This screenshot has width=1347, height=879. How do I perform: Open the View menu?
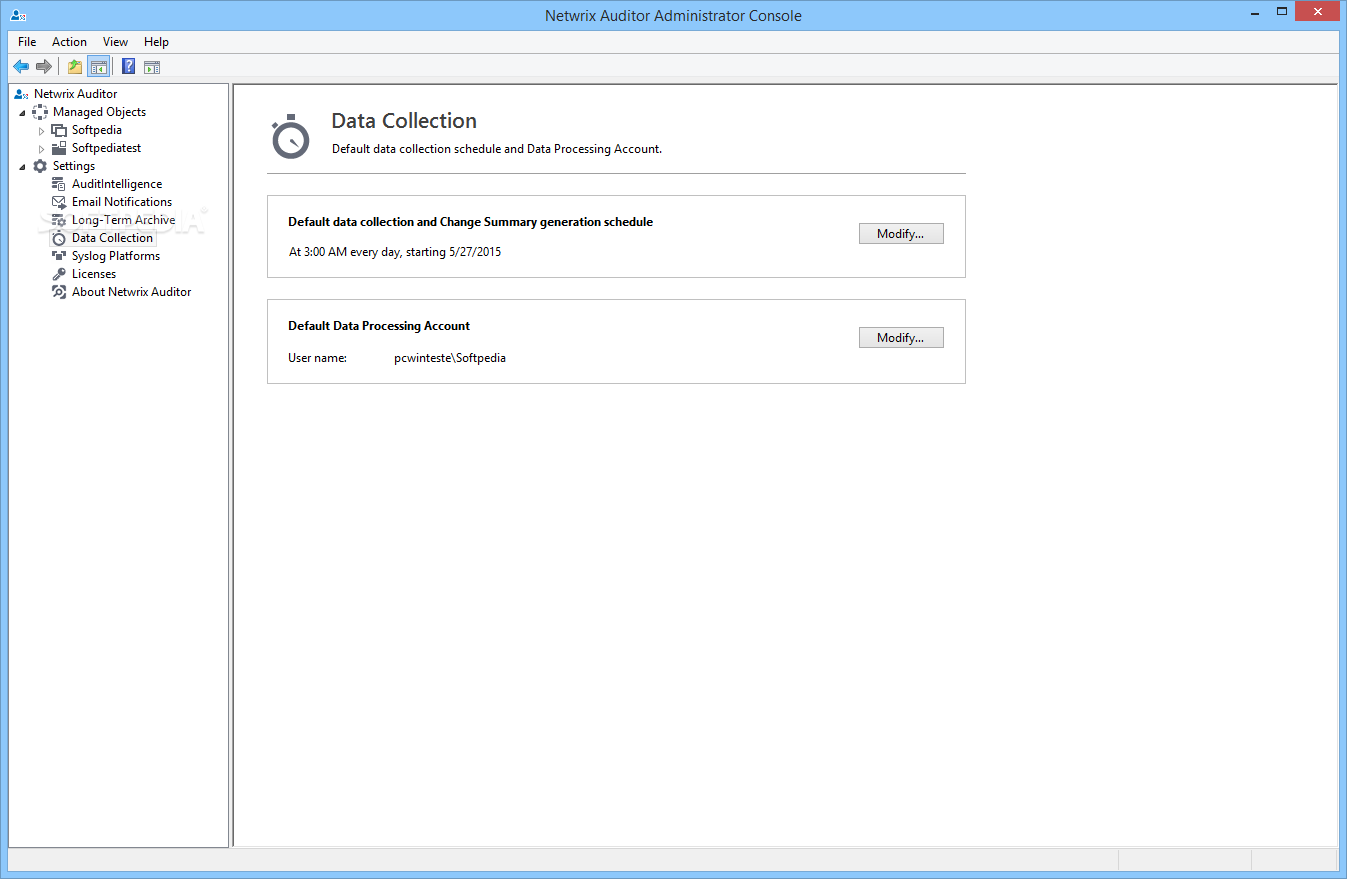coord(115,42)
